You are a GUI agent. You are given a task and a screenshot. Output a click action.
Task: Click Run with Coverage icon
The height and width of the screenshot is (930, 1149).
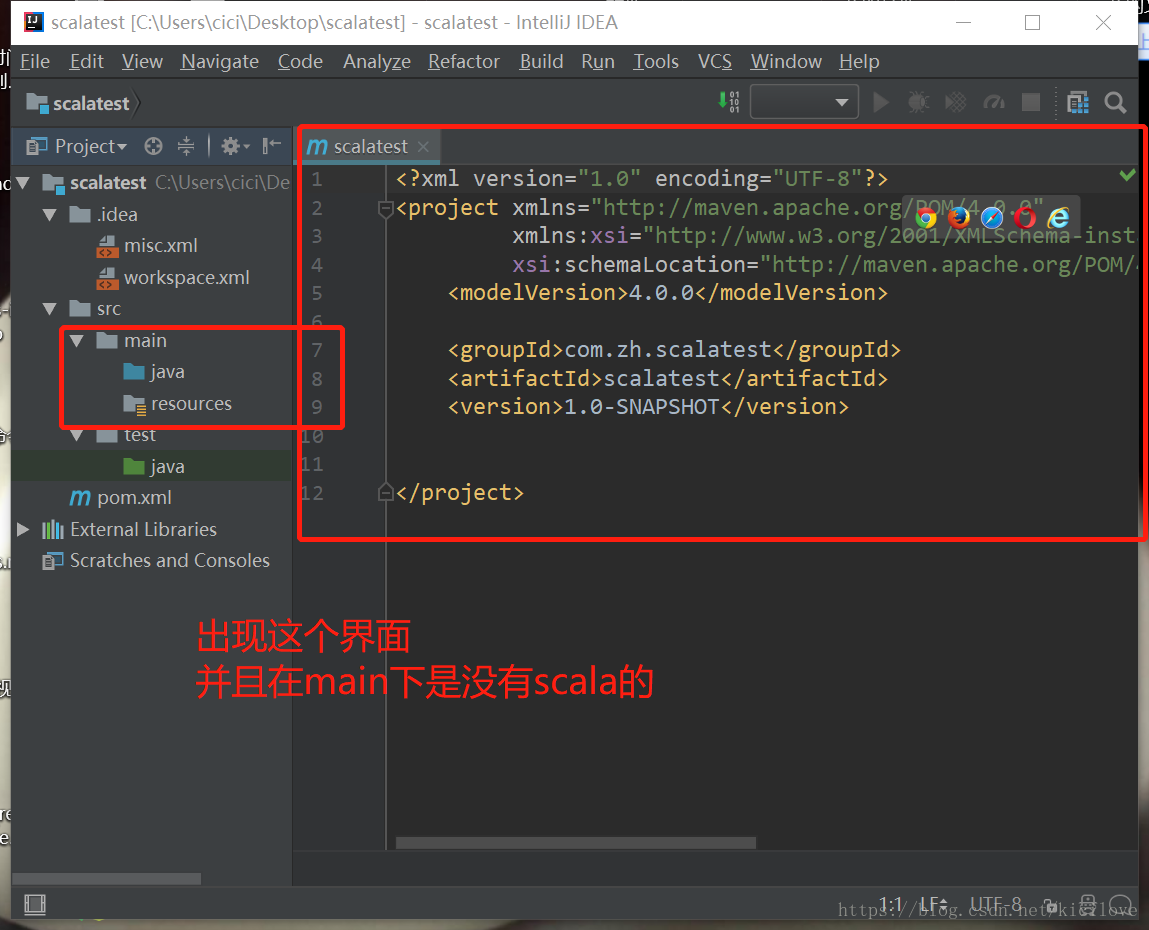(956, 102)
